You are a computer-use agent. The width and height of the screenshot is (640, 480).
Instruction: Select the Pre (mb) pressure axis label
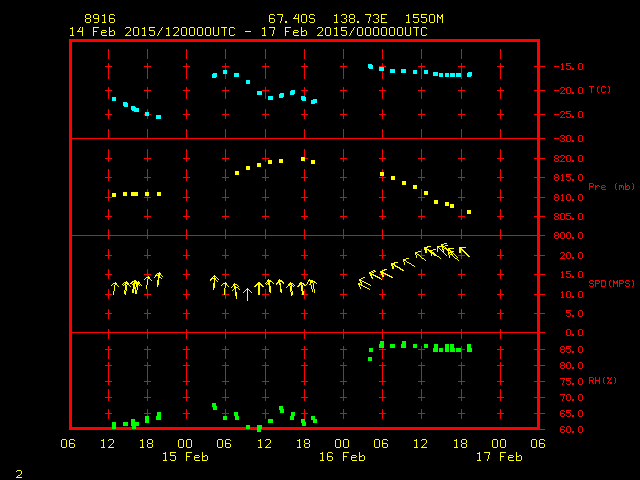605,186
